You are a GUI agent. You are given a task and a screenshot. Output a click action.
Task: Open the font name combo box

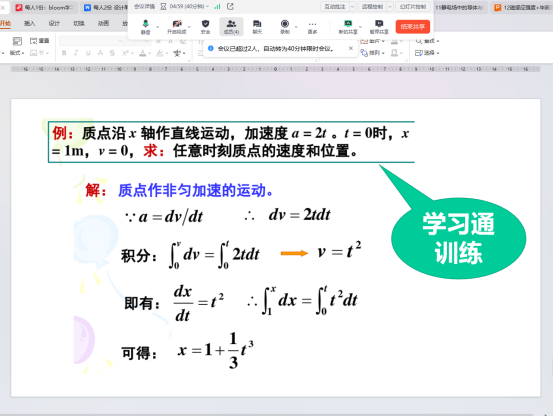click(x=91, y=41)
